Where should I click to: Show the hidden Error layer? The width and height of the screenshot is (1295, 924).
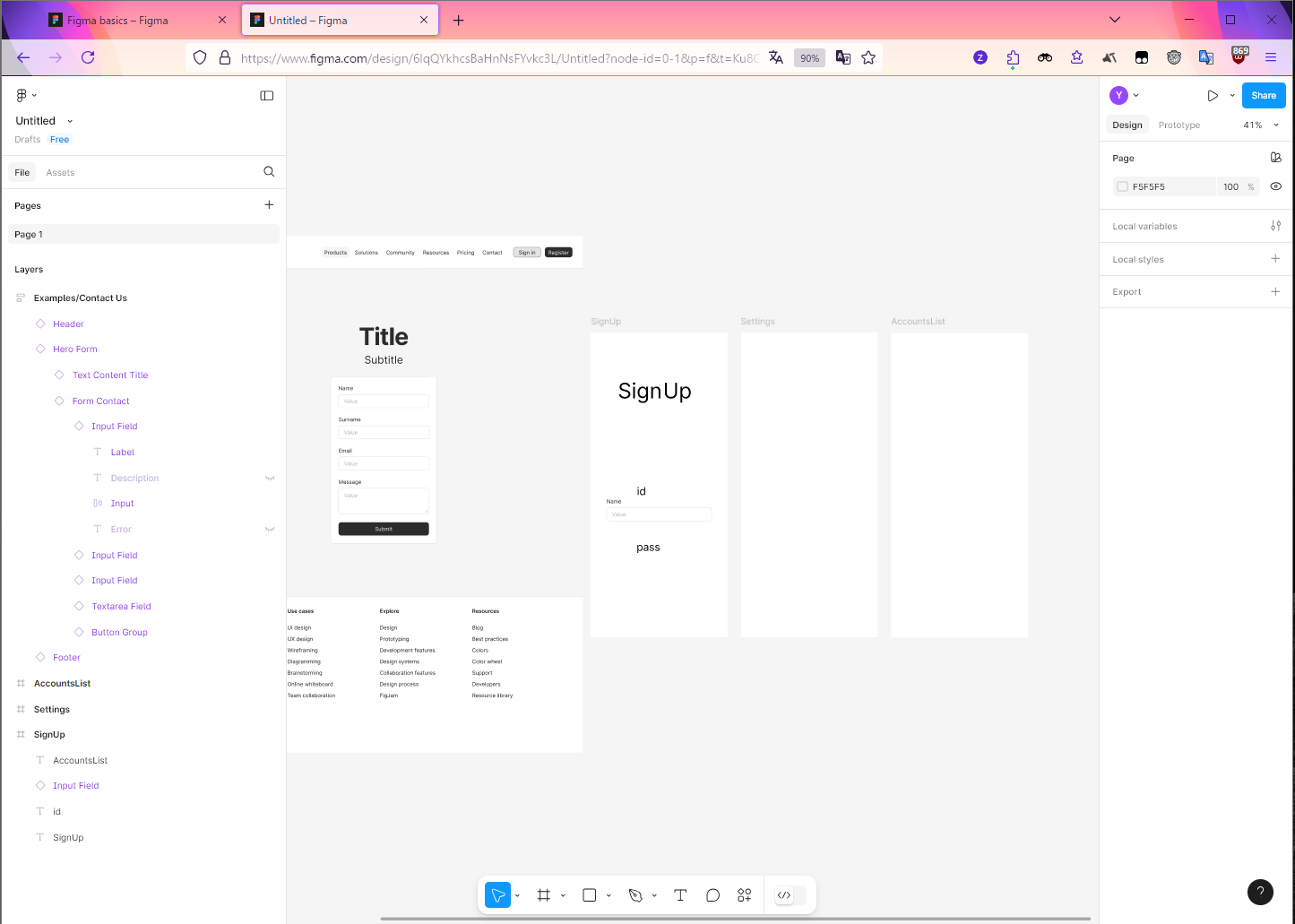(270, 529)
